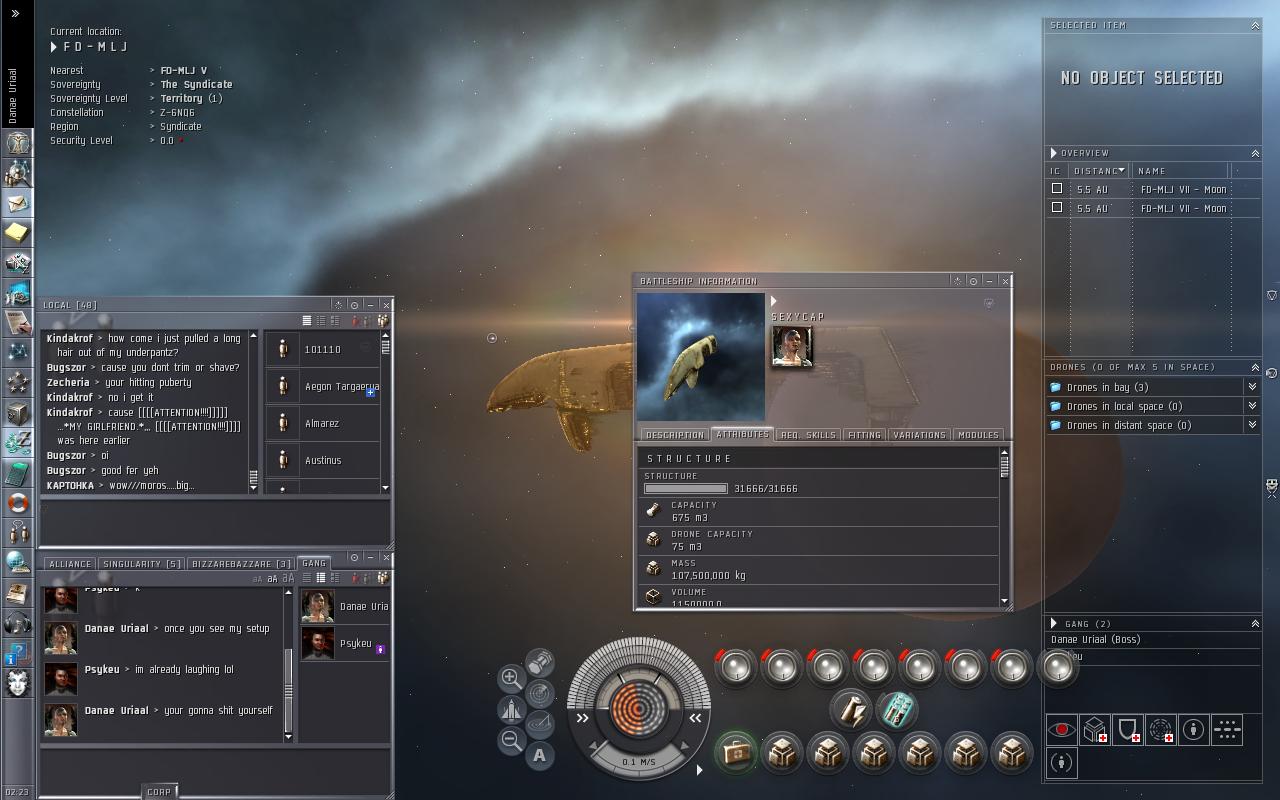
Task: Click the HUD zoom out magnifier
Action: 511,740
